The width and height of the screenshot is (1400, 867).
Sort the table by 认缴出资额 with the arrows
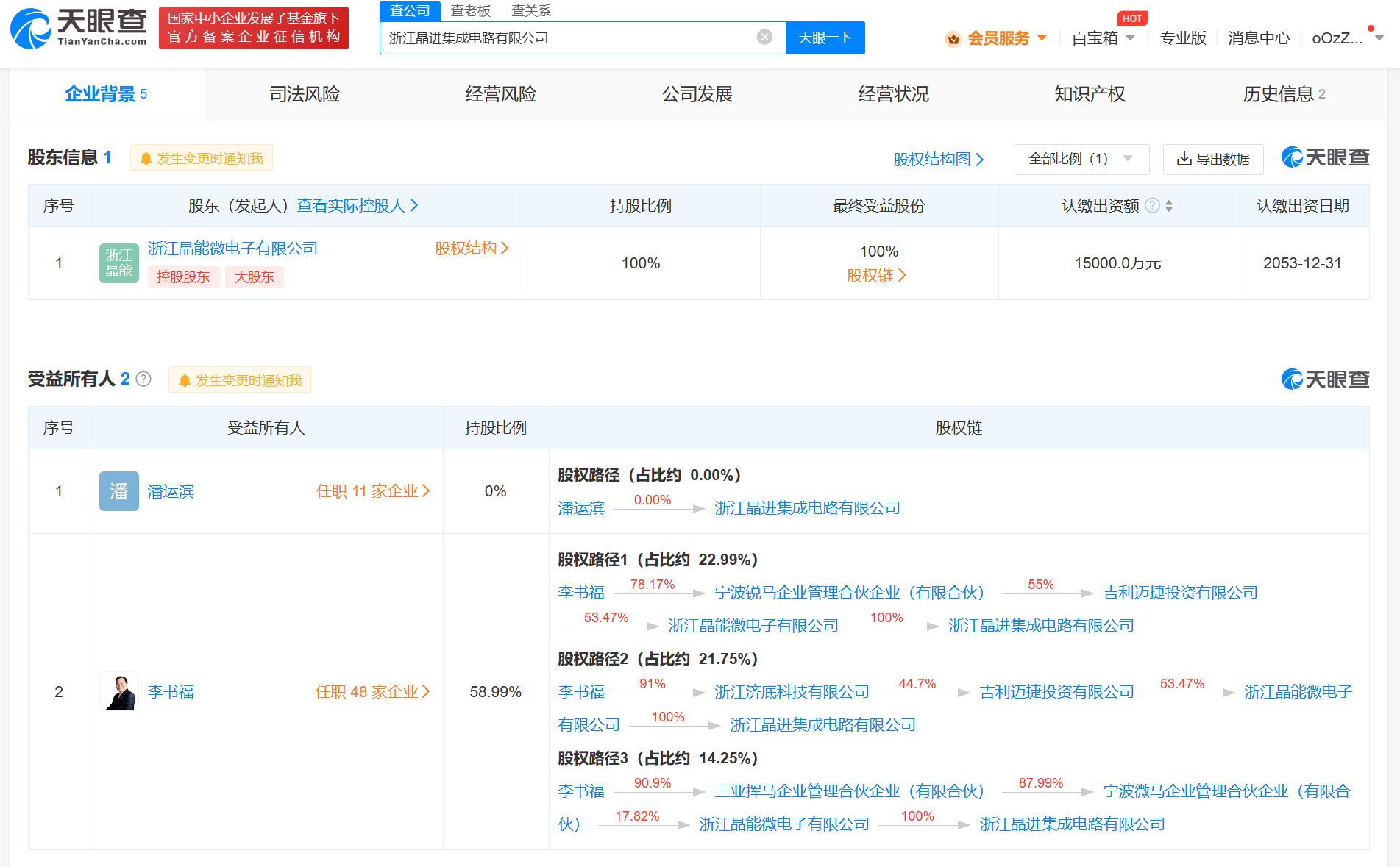pos(1169,206)
